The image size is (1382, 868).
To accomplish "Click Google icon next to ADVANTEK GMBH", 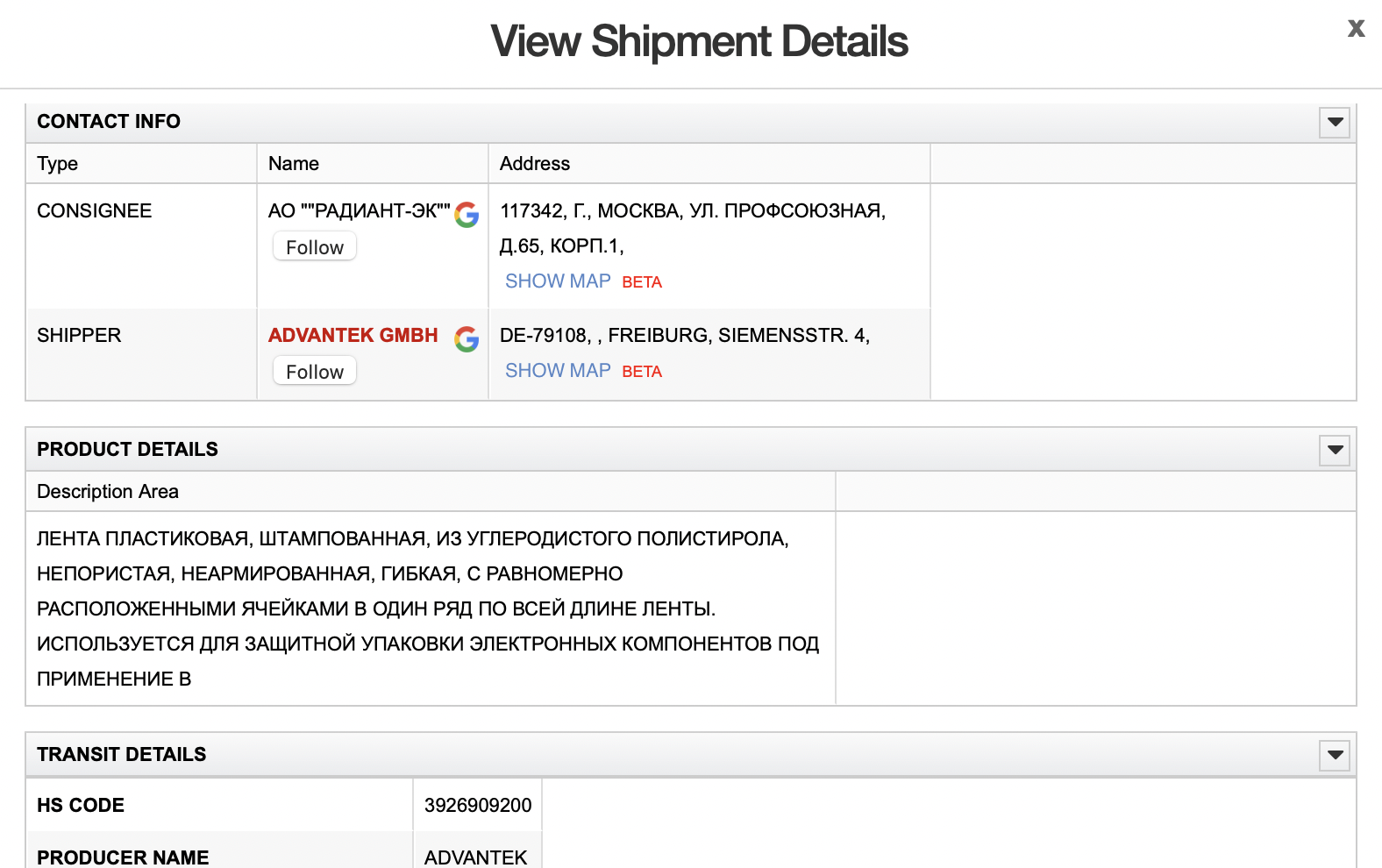I will [467, 338].
